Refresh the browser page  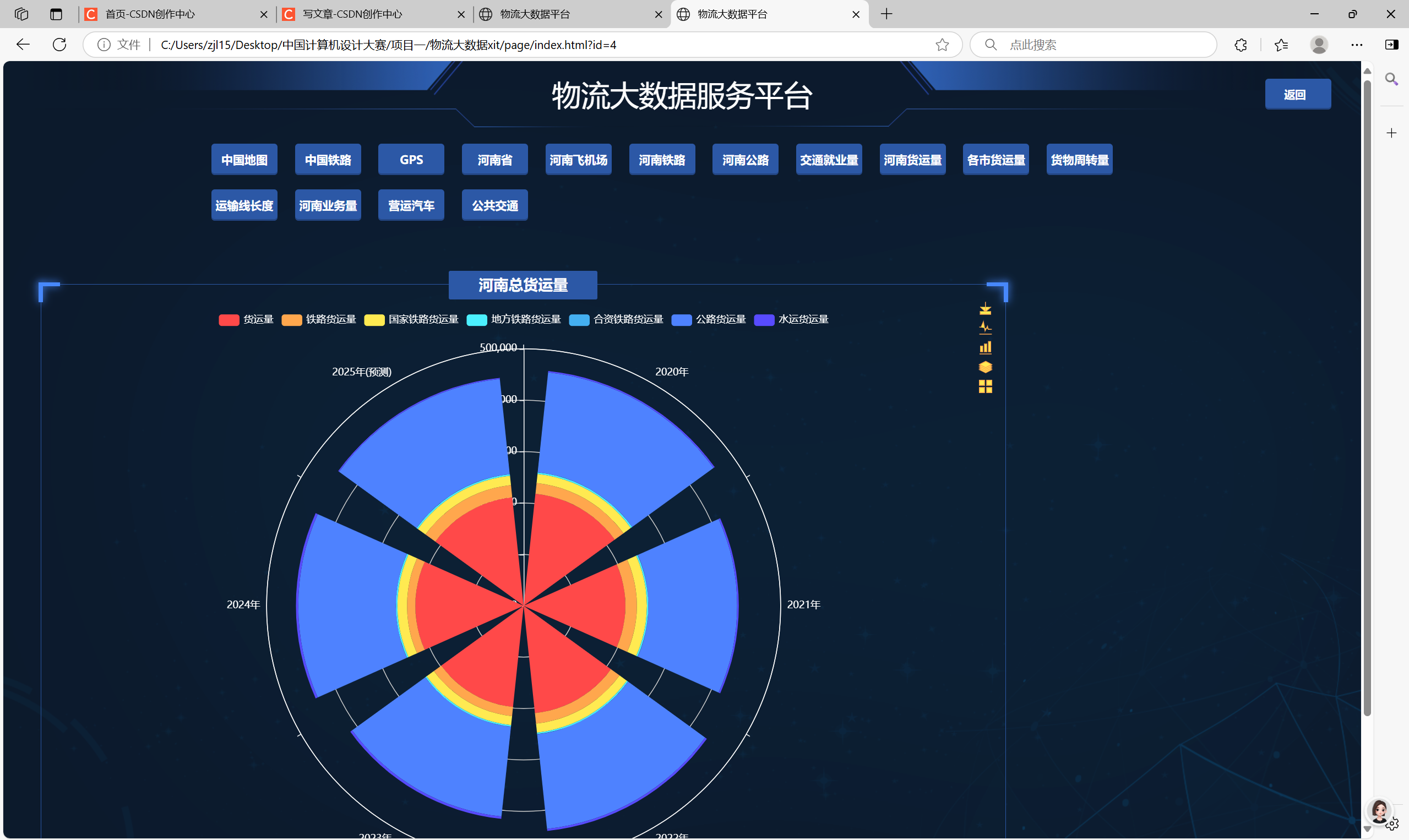pos(59,45)
